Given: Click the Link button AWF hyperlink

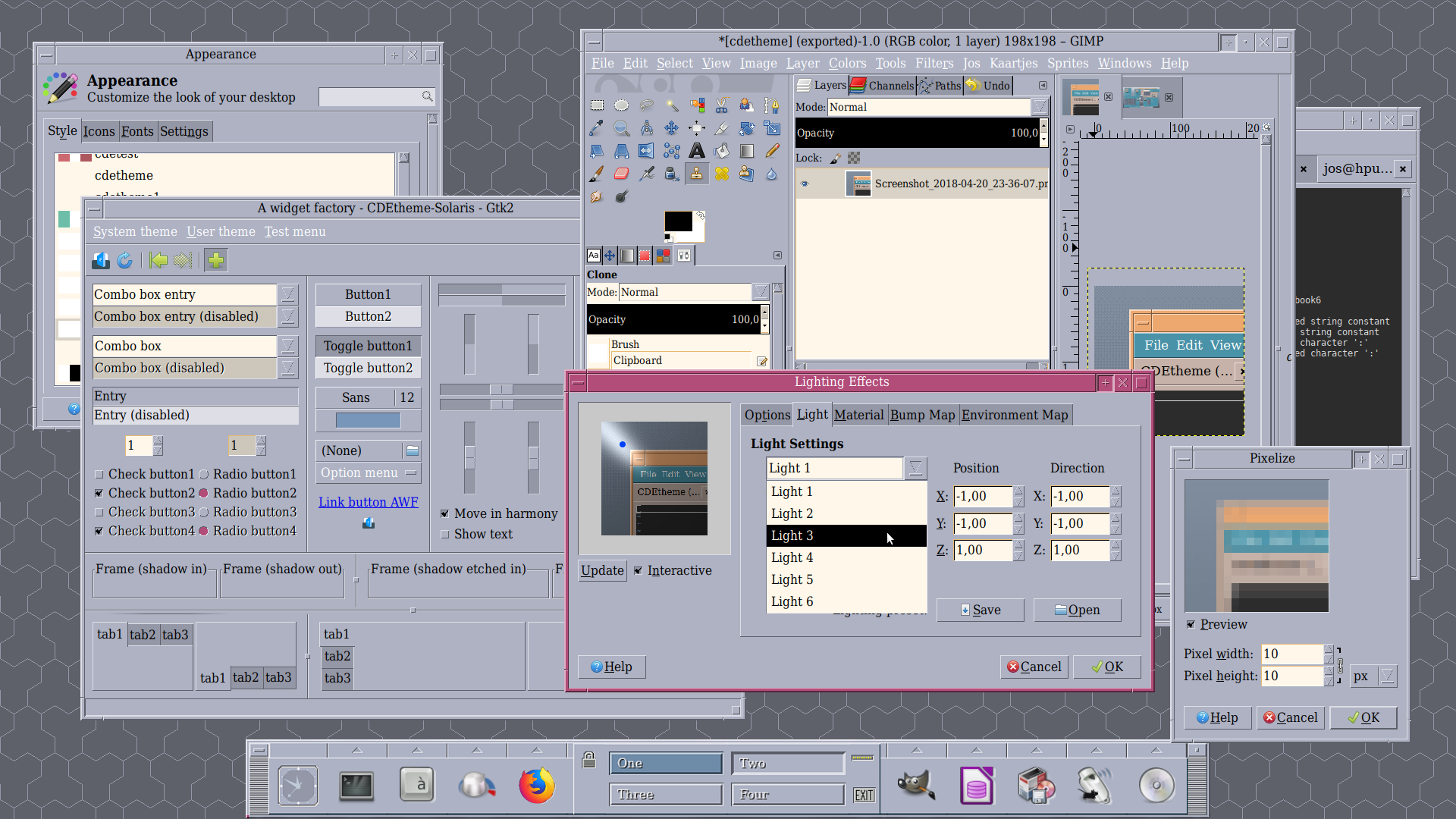Looking at the screenshot, I should point(368,502).
